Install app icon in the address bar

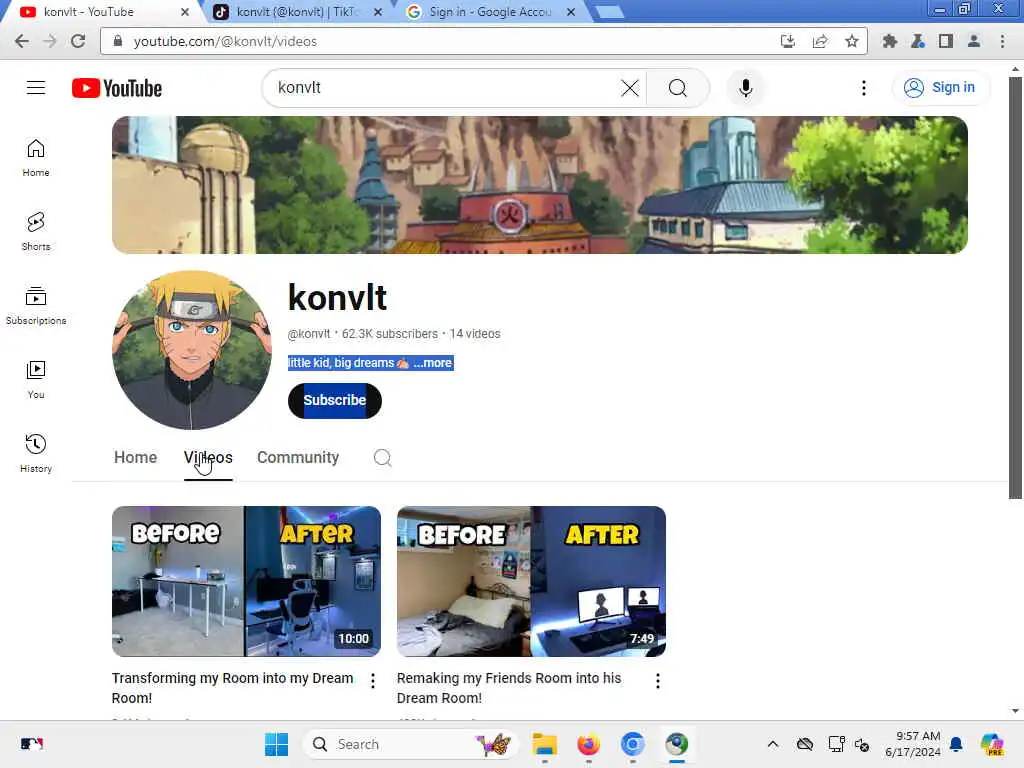pos(788,41)
